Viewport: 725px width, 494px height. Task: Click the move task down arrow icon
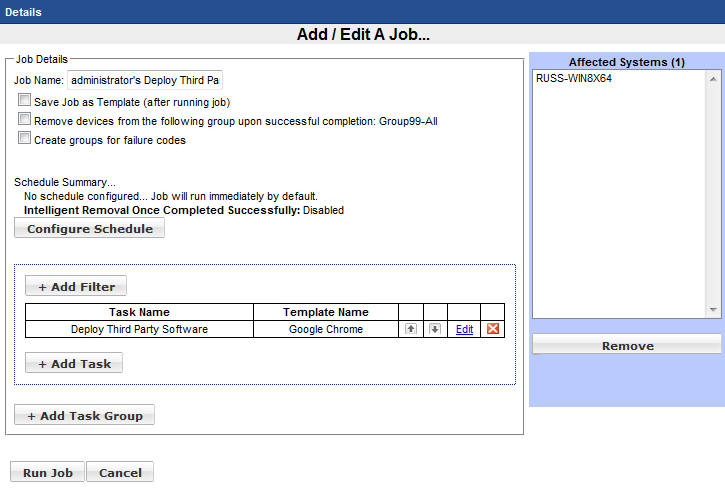(x=435, y=329)
